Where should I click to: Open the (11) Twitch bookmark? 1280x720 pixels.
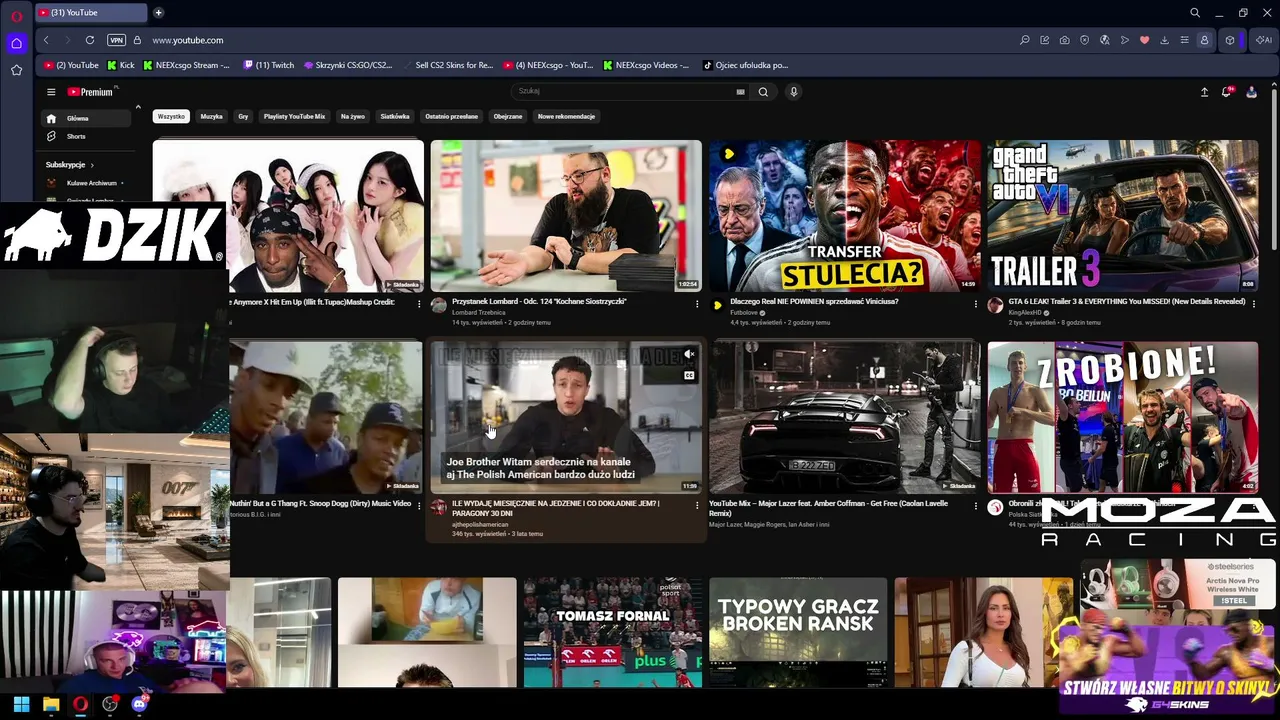(269, 65)
